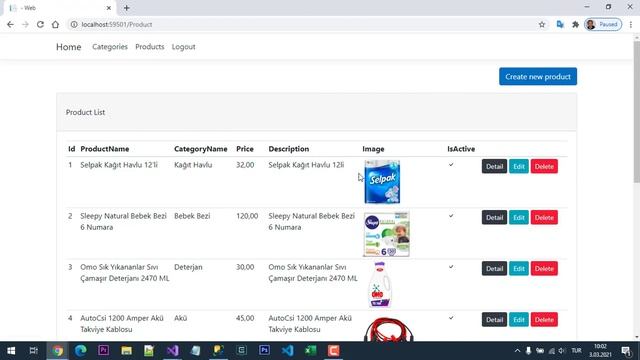Viewport: 640px width, 360px height.
Task: Open Detail for AutoCsi Akü Kablosu
Action: tap(494, 320)
